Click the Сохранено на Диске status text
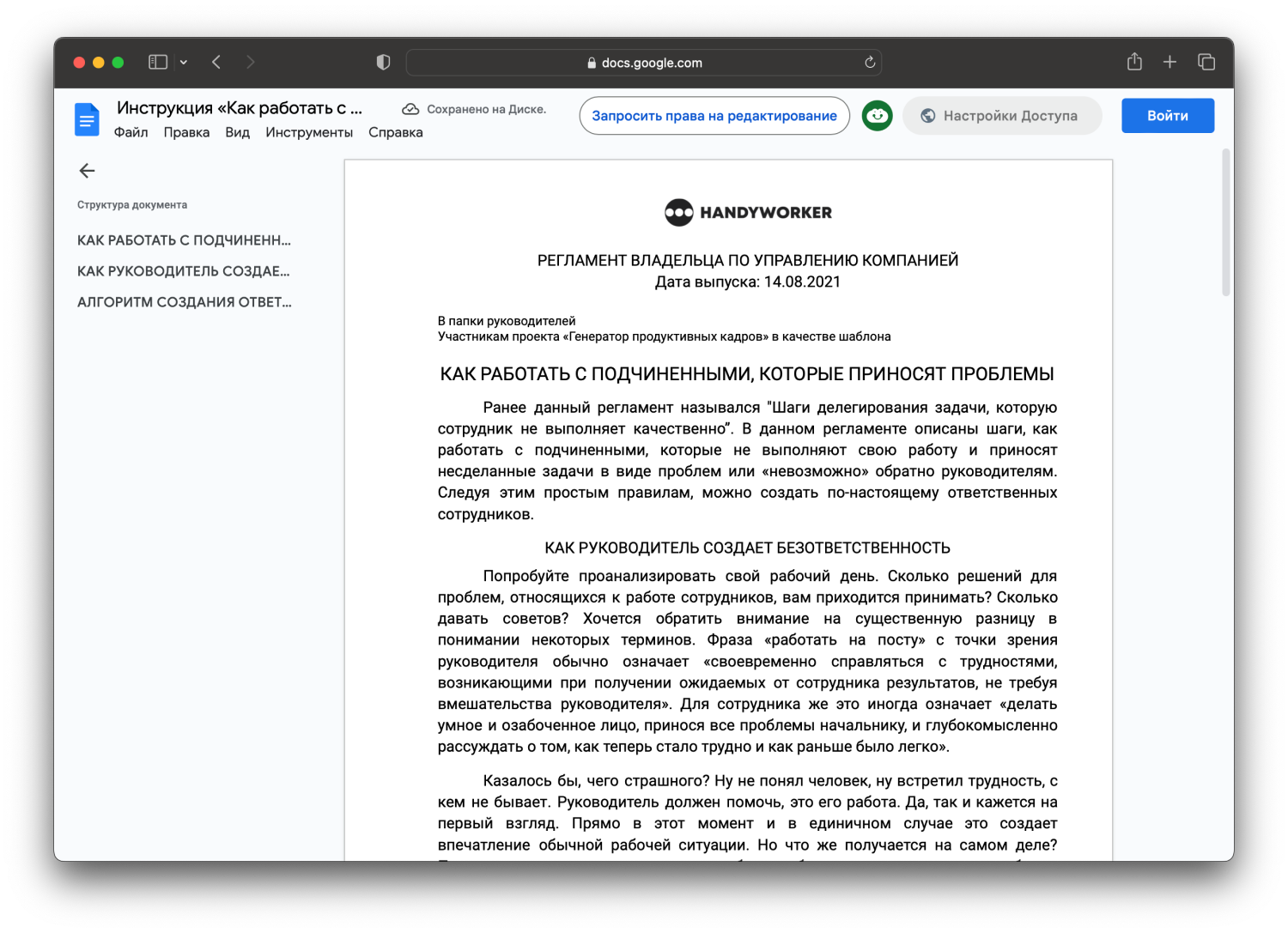This screenshot has width=1288, height=933. (x=486, y=109)
